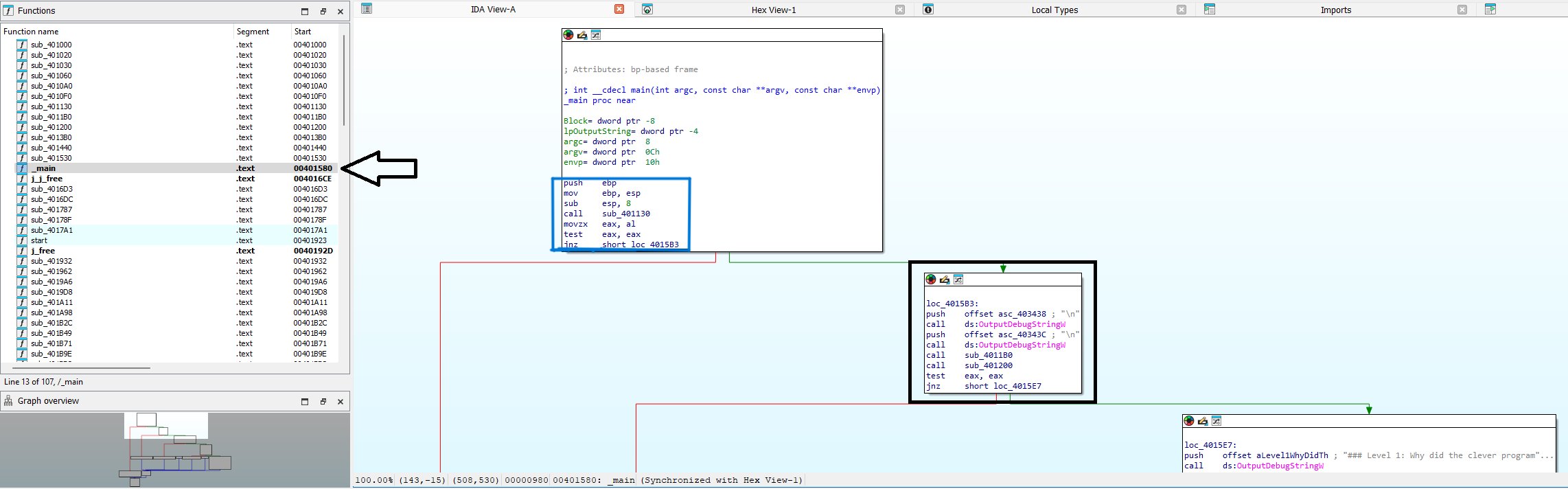Click the '_main proc near' line

600,100
